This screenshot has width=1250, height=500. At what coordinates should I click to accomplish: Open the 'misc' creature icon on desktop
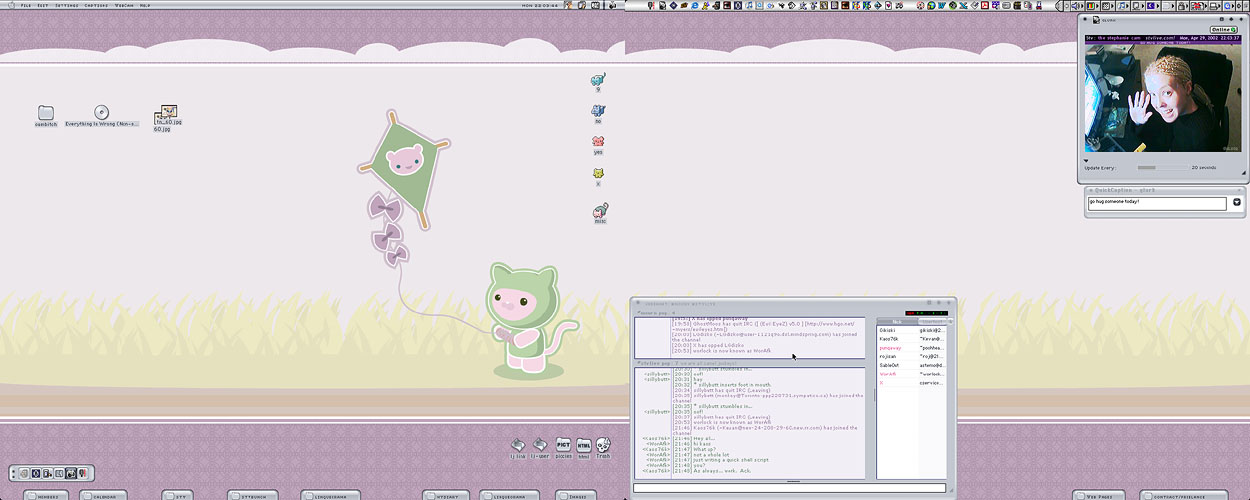(599, 211)
